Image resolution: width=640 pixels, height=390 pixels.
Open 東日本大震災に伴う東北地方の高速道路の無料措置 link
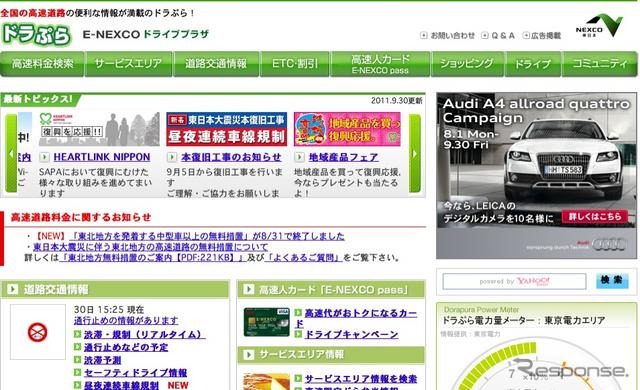click(x=151, y=247)
